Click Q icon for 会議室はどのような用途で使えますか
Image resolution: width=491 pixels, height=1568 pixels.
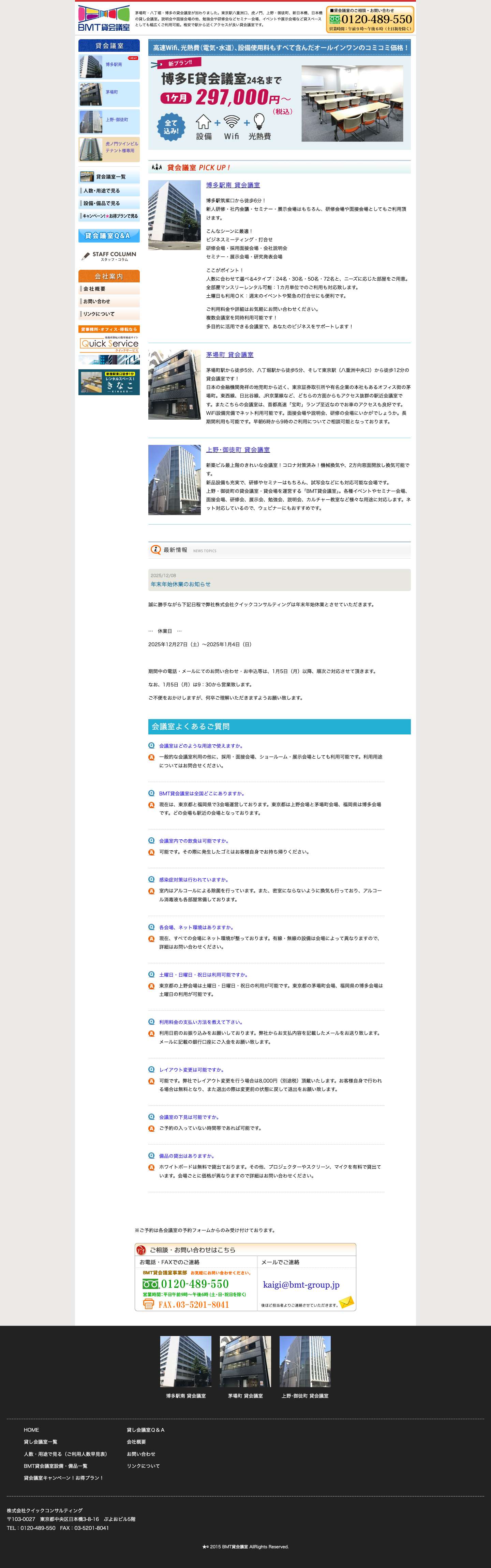tap(152, 746)
